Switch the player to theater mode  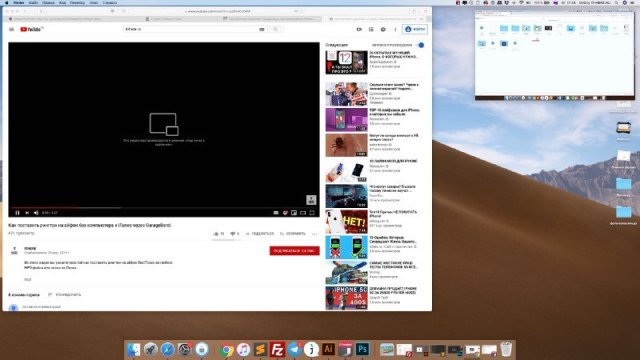(x=303, y=213)
